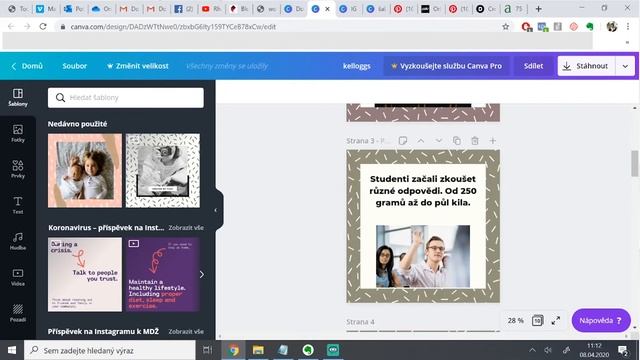Open the Text sidebar tab

click(x=18, y=206)
